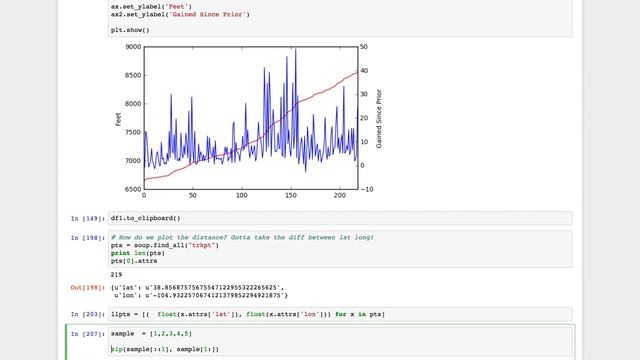This screenshot has width=640, height=360.
Task: Click the comment line about plotting distance
Action: click(242, 237)
